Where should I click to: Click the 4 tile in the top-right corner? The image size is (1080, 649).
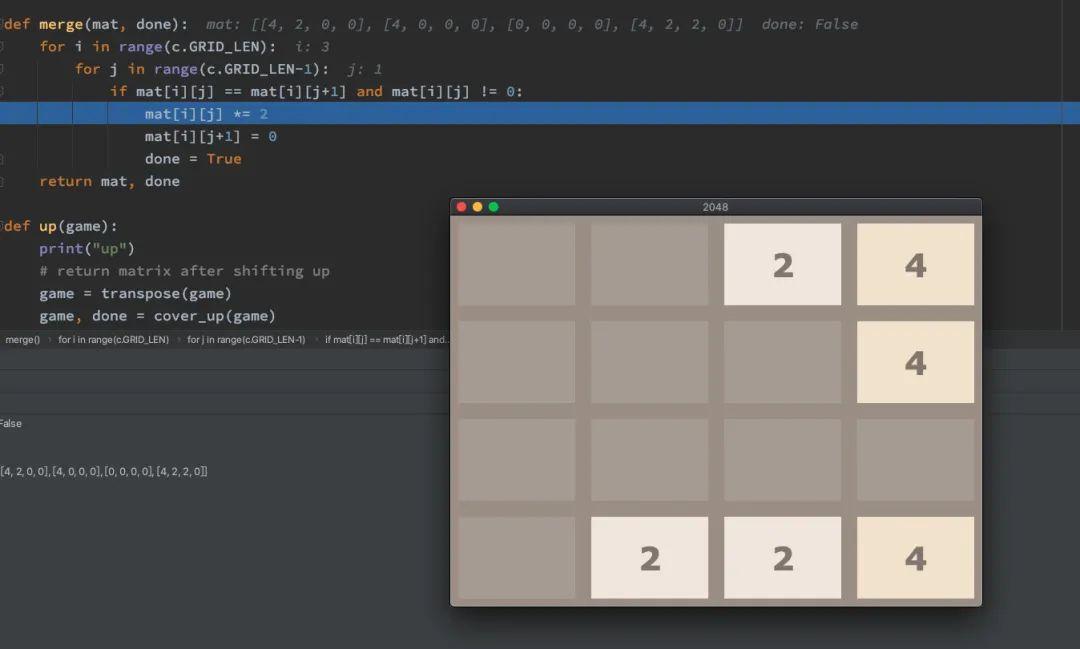point(915,264)
